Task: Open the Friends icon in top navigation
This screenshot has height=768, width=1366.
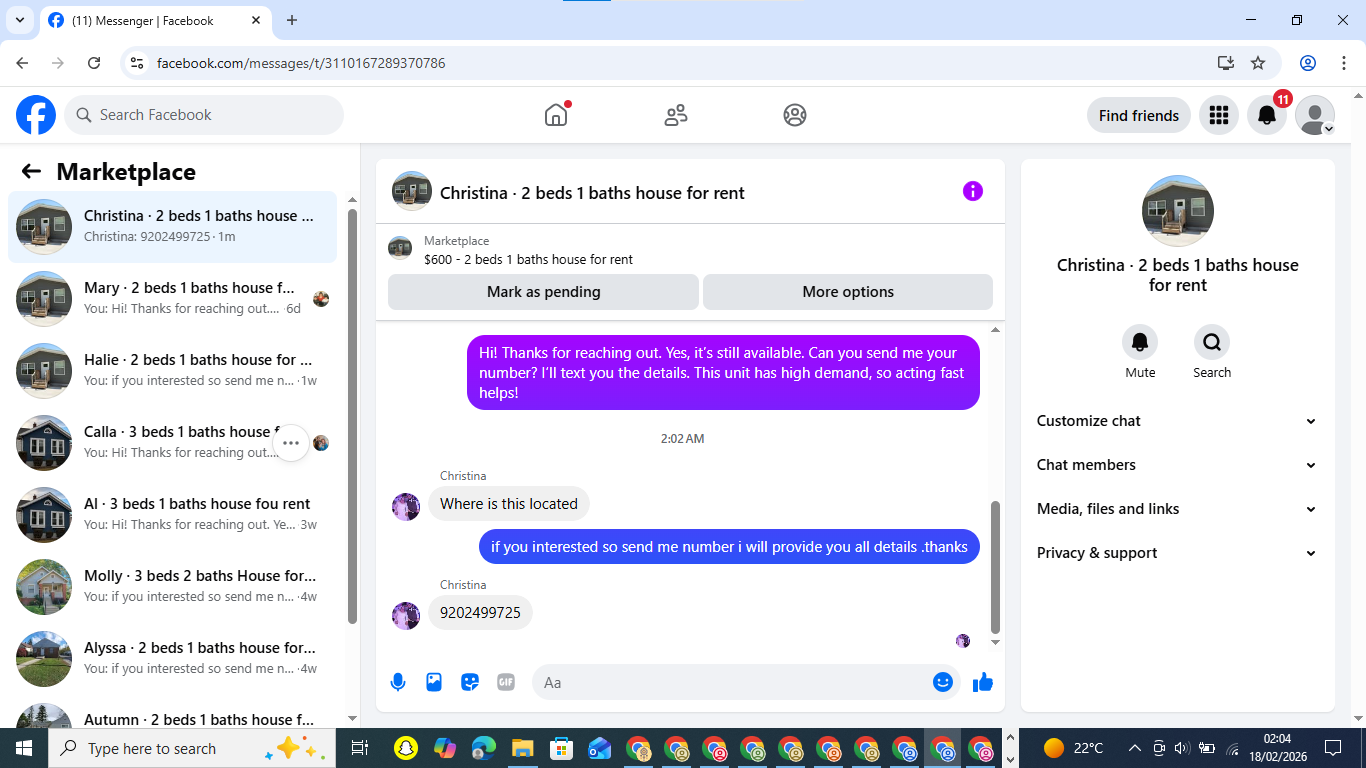Action: [x=676, y=115]
